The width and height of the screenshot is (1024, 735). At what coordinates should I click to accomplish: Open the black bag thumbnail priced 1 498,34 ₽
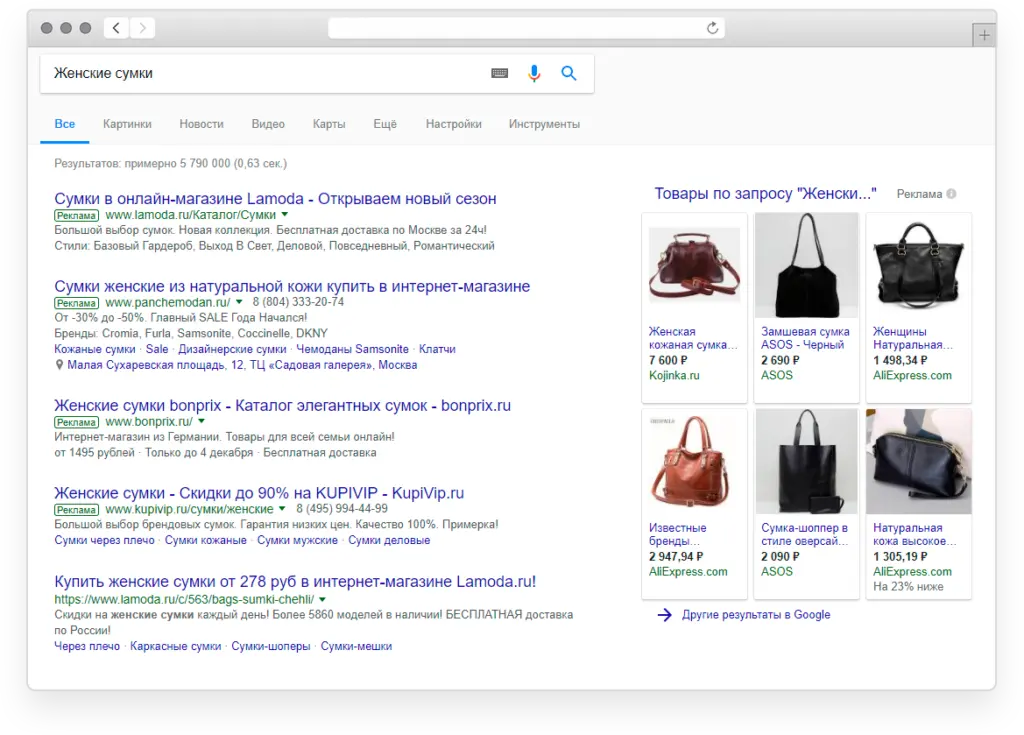(918, 266)
